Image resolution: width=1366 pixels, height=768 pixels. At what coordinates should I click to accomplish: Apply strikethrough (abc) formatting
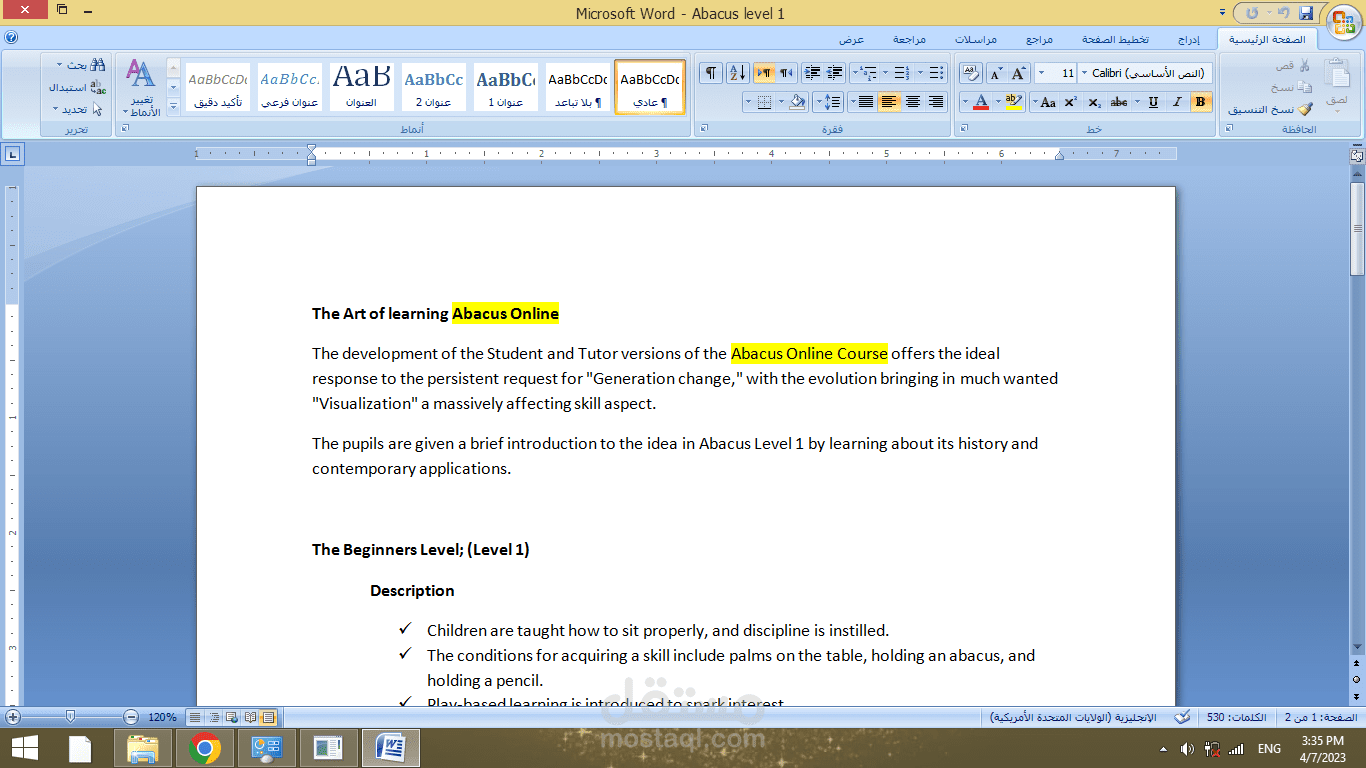tap(1119, 102)
